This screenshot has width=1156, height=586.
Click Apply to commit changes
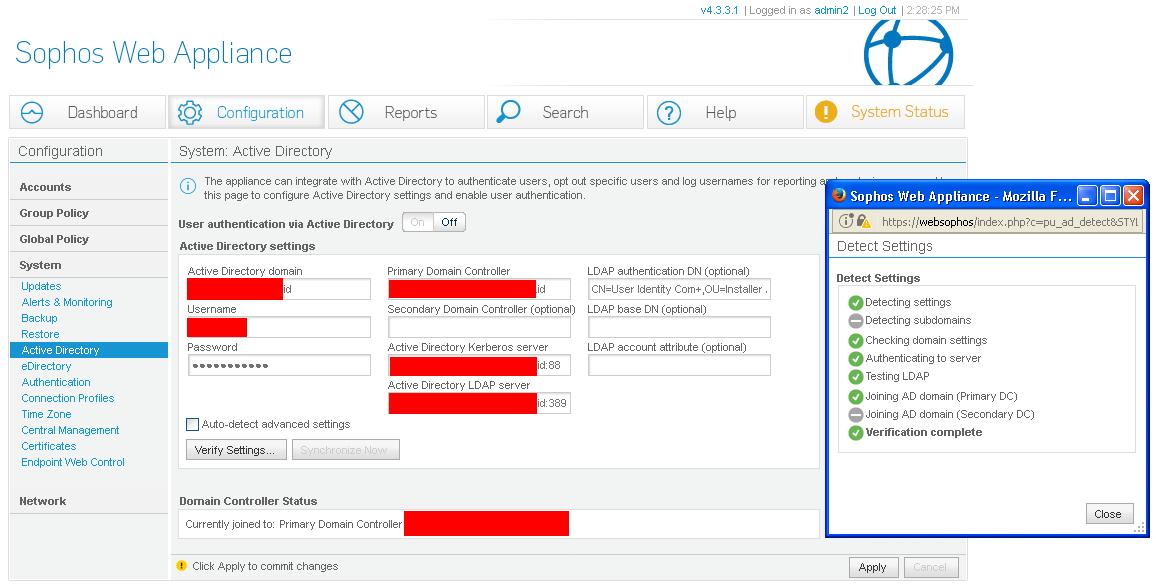click(x=872, y=567)
